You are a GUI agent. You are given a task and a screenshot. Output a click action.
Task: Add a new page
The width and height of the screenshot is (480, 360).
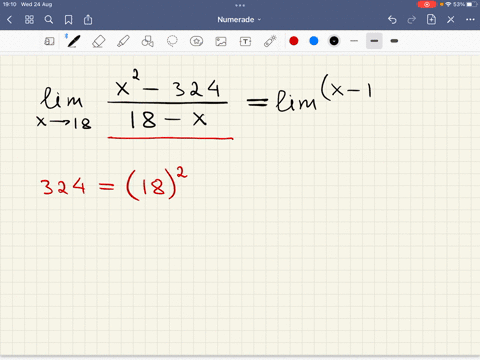coord(431,19)
